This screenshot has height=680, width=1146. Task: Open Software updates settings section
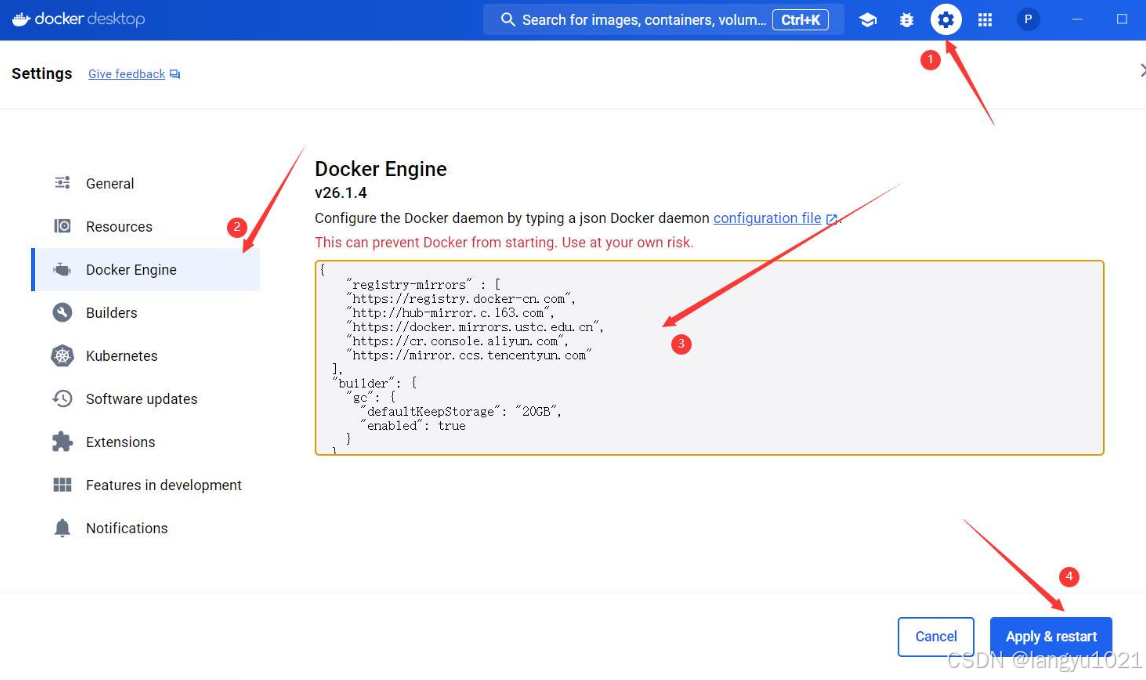[x=145, y=399]
